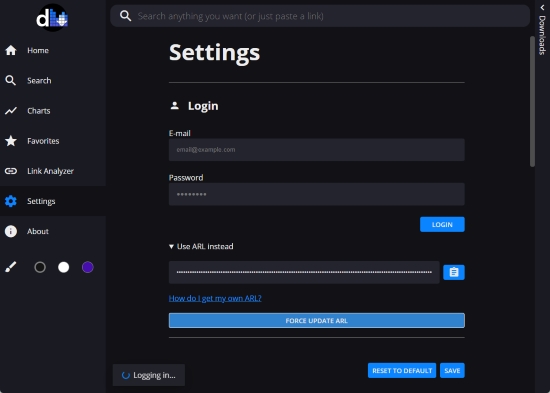Open 'How do I get my own ARL?' link
The height and width of the screenshot is (393, 550).
pyautogui.click(x=215, y=298)
